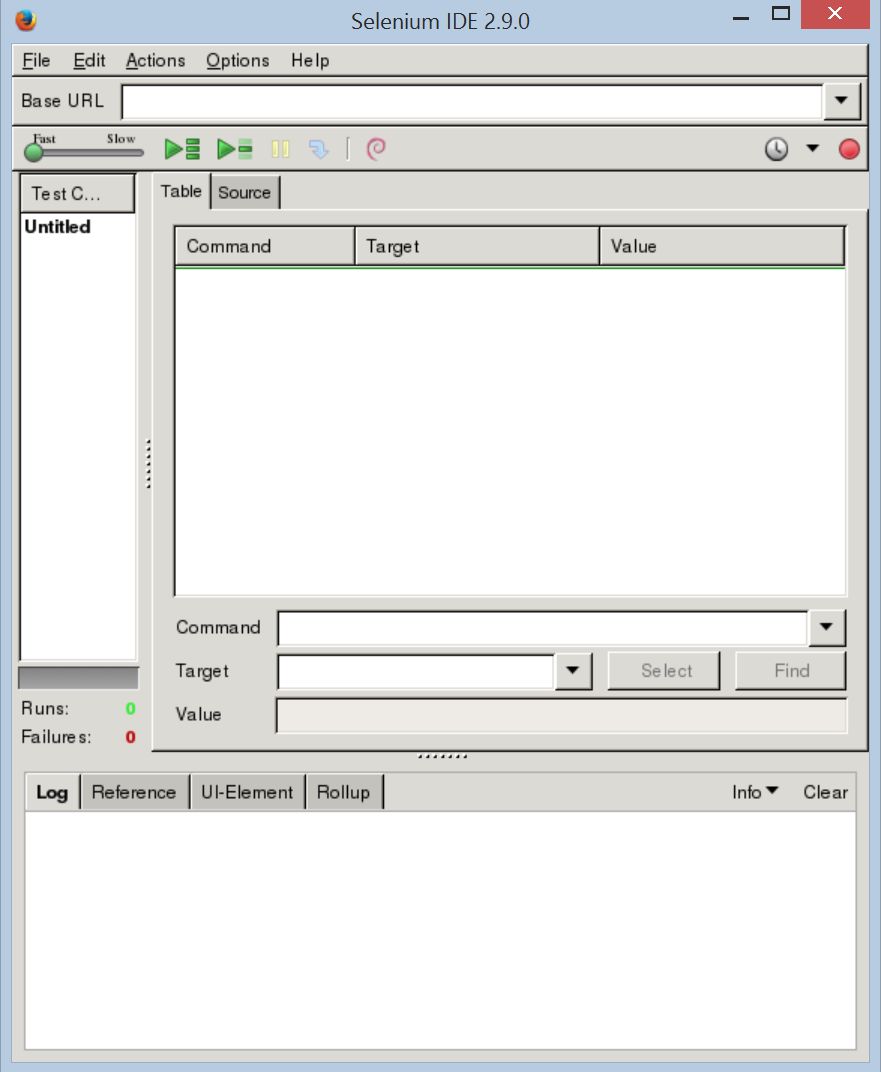881x1072 pixels.
Task: Focus the Base URL input field
Action: (472, 101)
